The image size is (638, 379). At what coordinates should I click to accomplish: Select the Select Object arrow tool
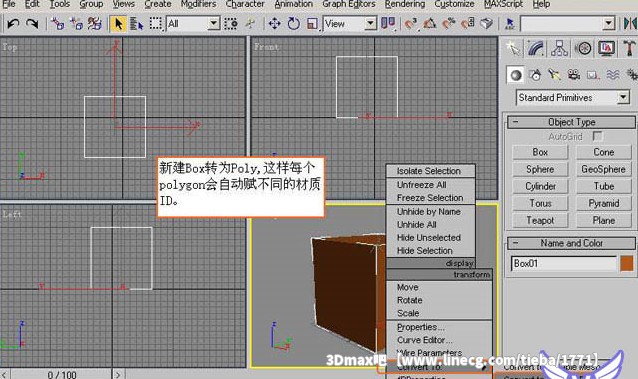click(x=118, y=24)
